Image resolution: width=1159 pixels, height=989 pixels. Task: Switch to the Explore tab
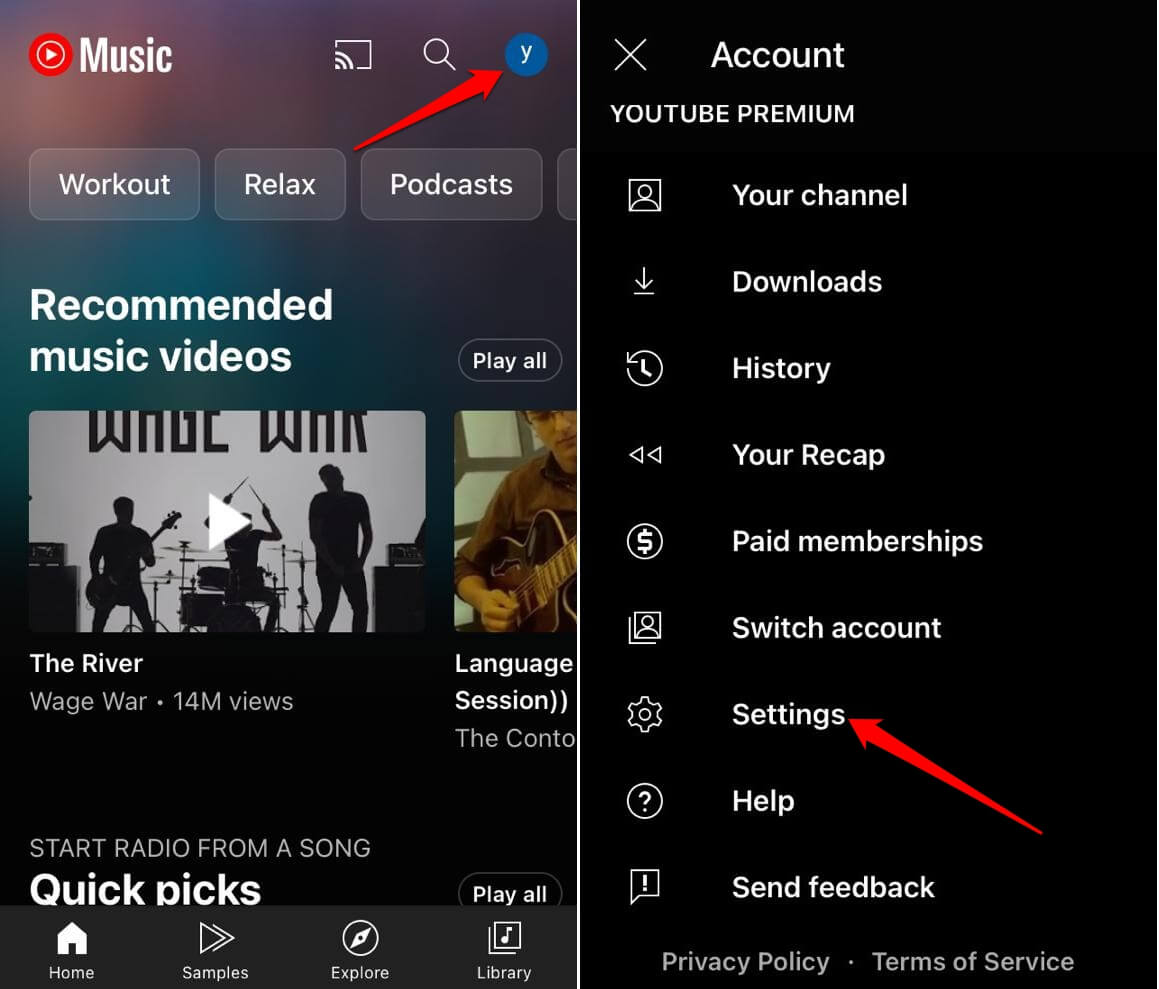click(360, 950)
